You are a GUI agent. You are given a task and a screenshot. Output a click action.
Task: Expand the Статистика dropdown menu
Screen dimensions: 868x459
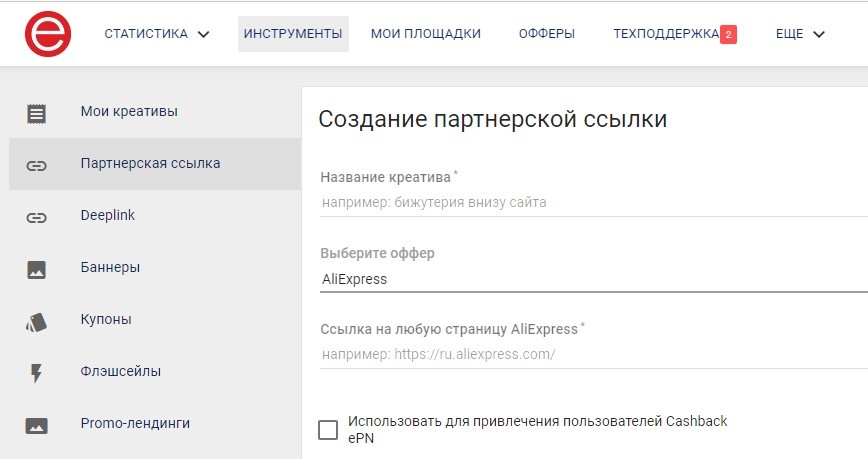point(157,34)
